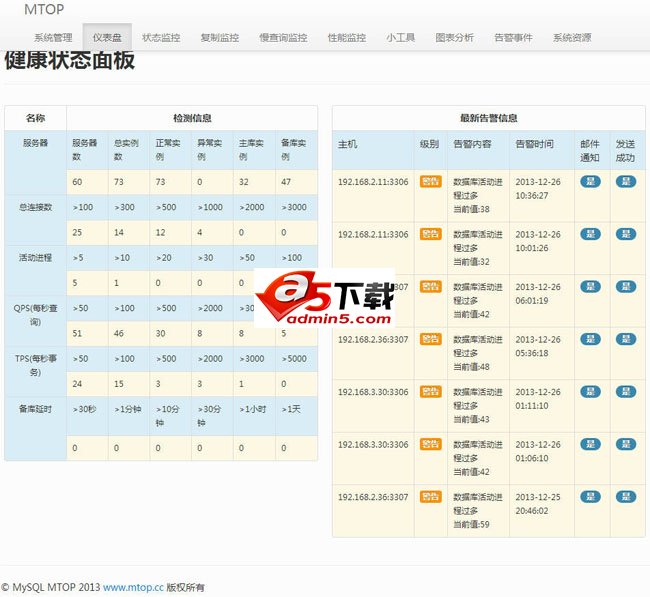The width and height of the screenshot is (650, 597).
Task: Click the QPS(每秒查询) row label
Action: pos(35,315)
